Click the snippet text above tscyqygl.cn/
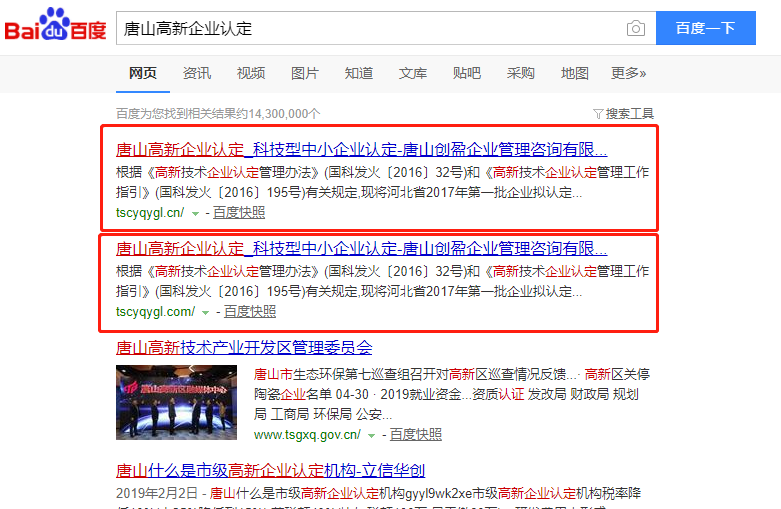The width and height of the screenshot is (781, 509). click(x=383, y=182)
